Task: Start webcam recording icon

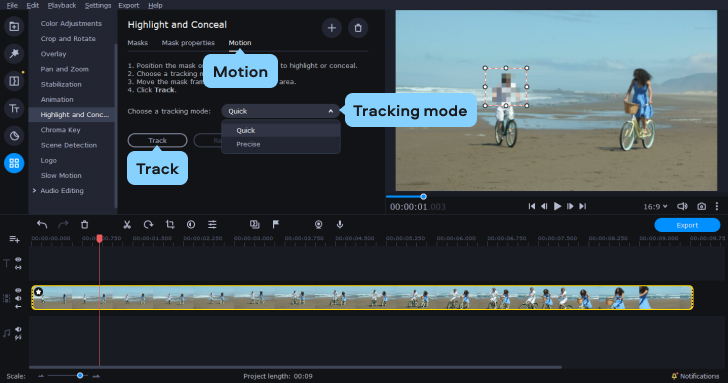Action: click(318, 225)
